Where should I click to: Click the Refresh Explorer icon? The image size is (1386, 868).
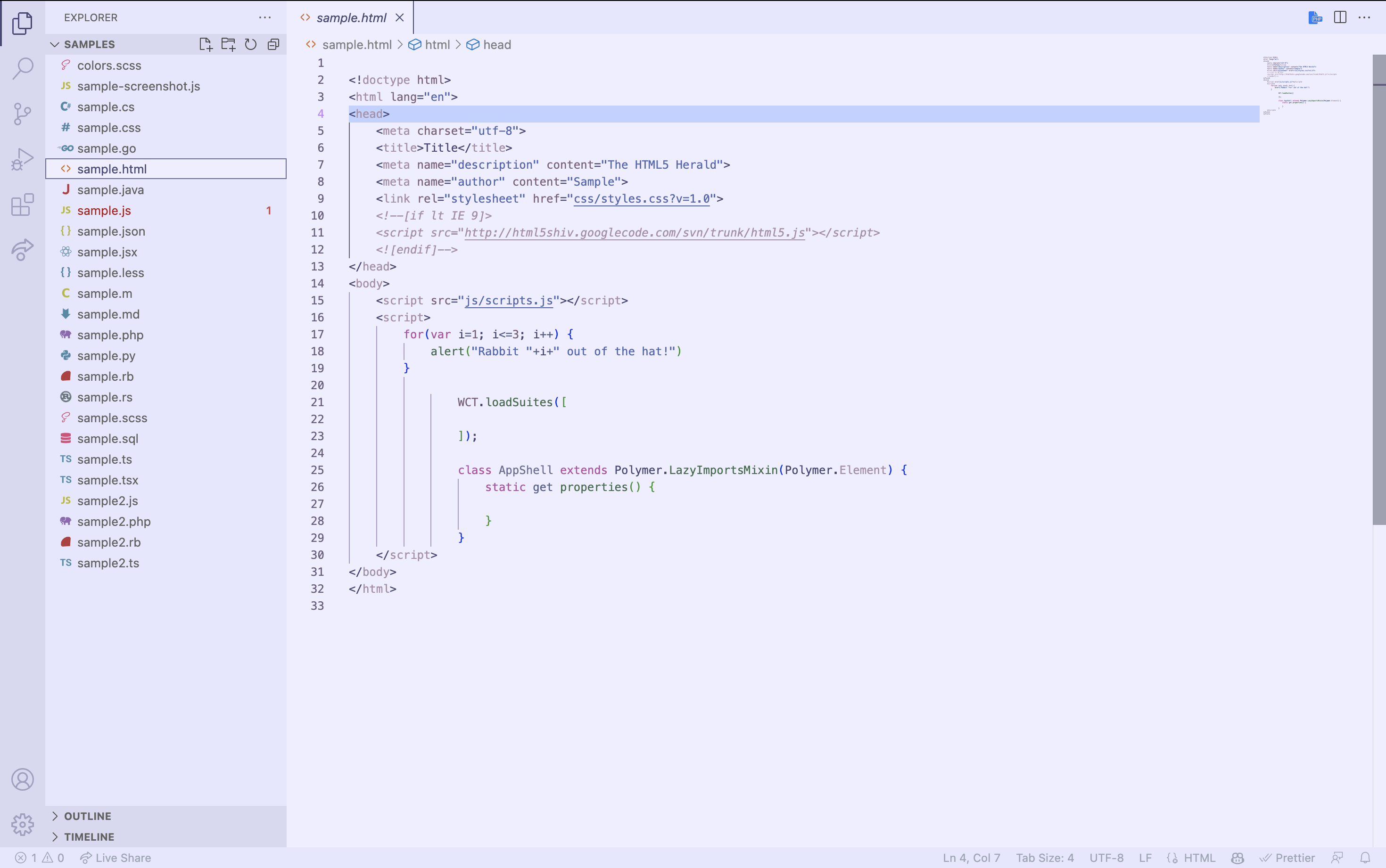coord(250,44)
